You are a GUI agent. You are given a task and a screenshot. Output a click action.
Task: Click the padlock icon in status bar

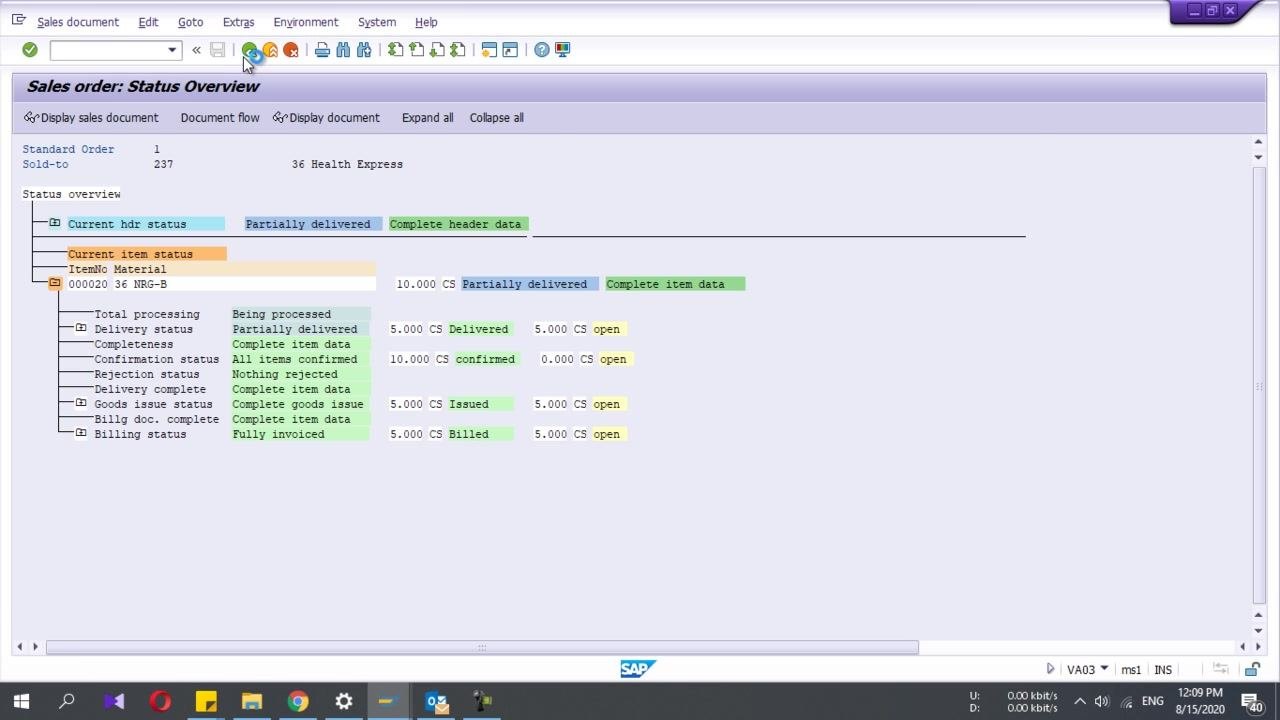pyautogui.click(x=1252, y=670)
